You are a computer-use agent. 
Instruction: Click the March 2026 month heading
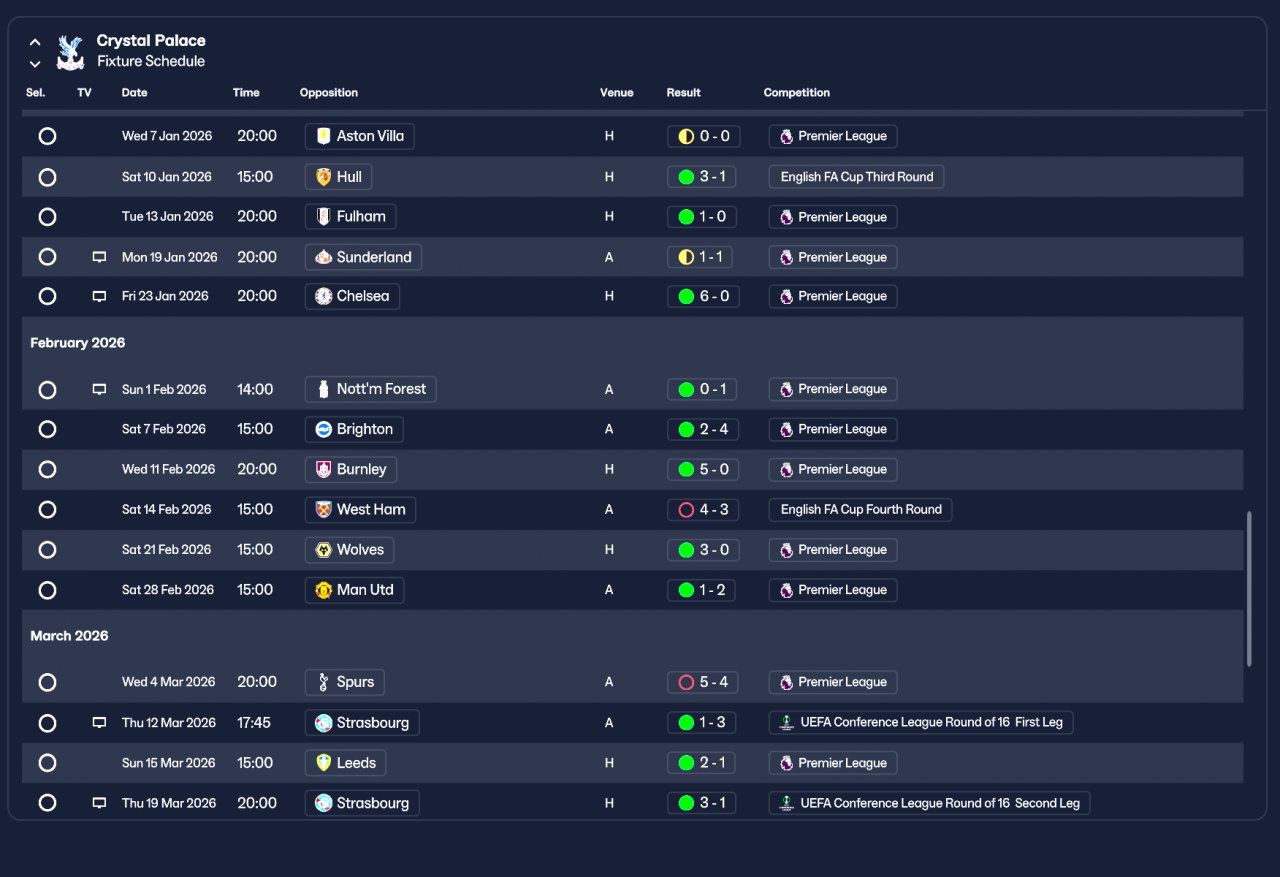click(69, 636)
